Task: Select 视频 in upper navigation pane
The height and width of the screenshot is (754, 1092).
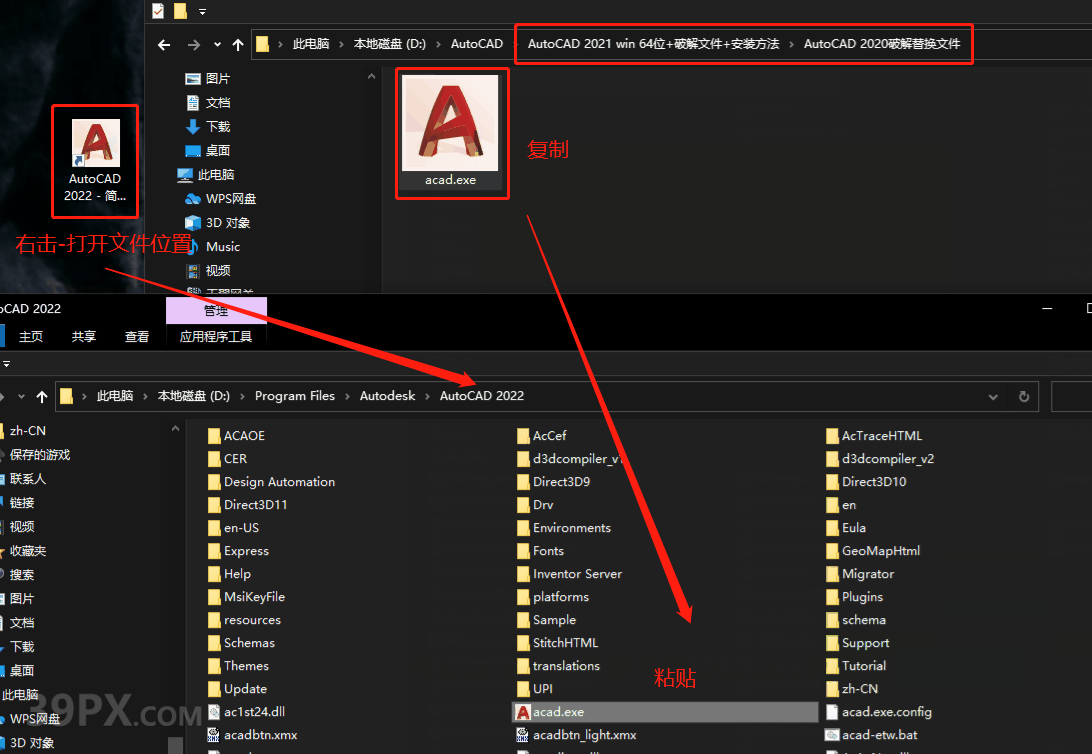Action: pos(208,271)
